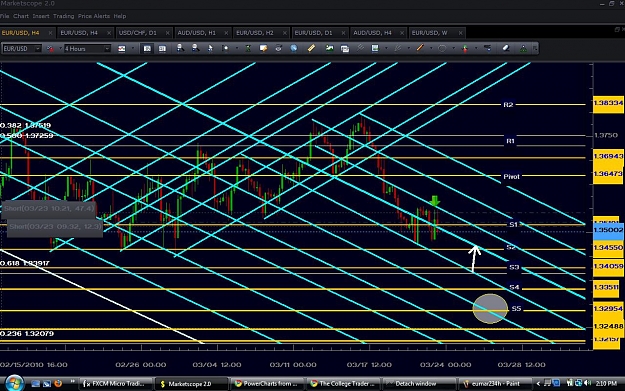Click the blue globe toolbar icon
625x391 pixels.
click(x=294, y=48)
